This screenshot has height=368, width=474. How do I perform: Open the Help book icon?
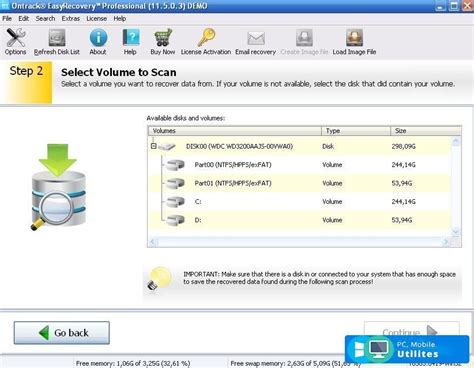click(131, 38)
